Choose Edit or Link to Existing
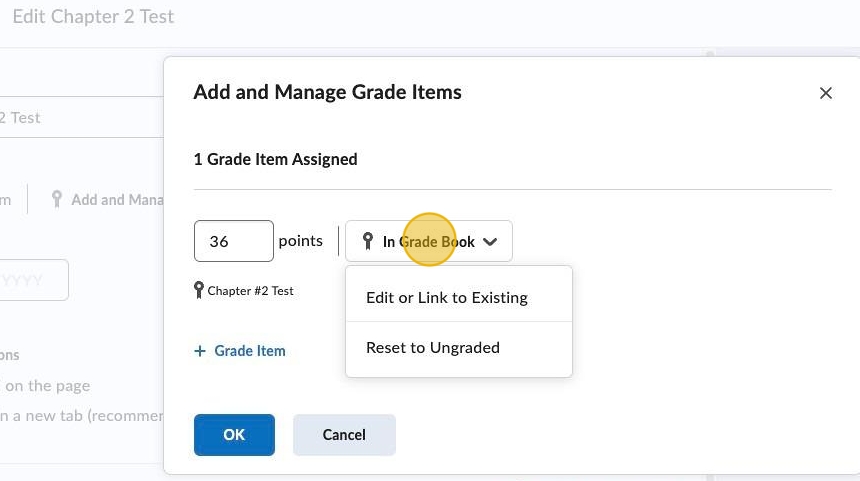This screenshot has height=481, width=860. click(x=447, y=298)
